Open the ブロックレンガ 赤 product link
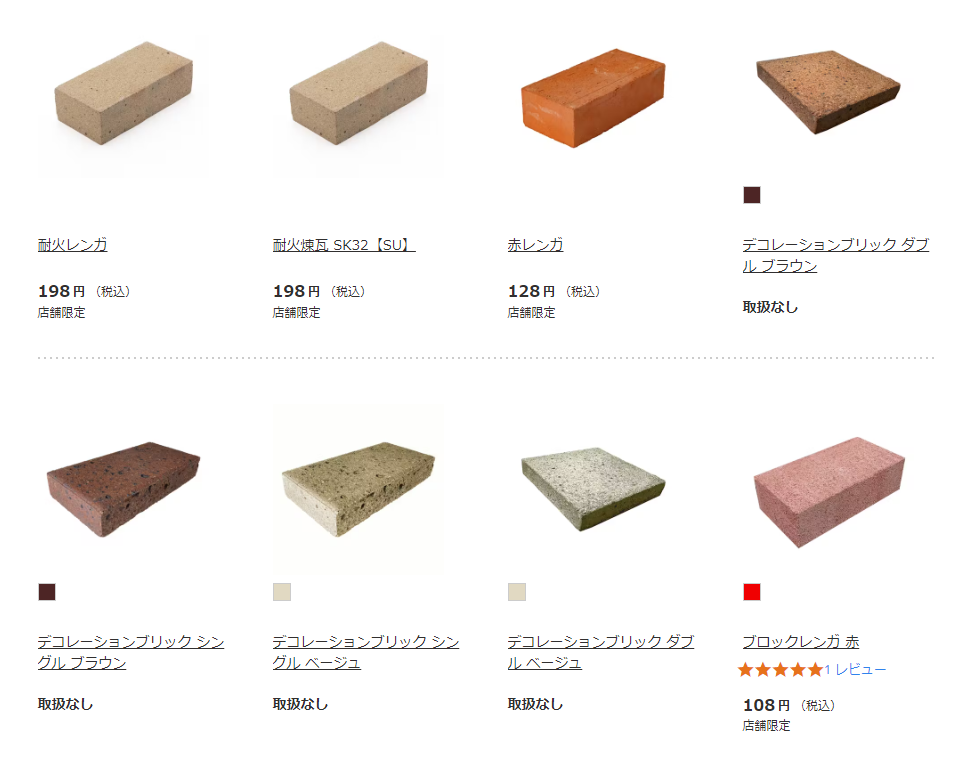The width and height of the screenshot is (965, 757). click(x=801, y=642)
